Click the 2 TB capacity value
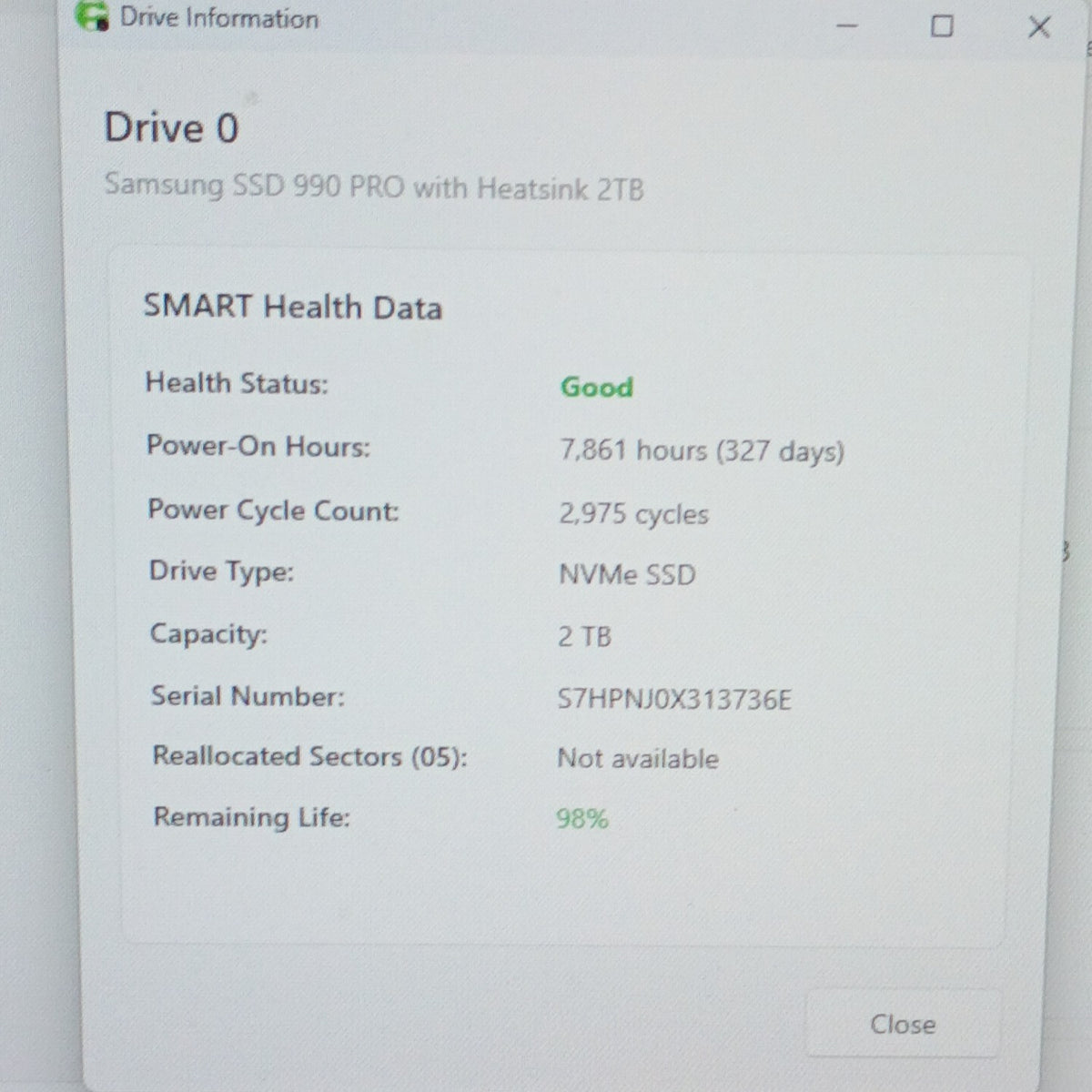This screenshot has width=1092, height=1092. [584, 636]
